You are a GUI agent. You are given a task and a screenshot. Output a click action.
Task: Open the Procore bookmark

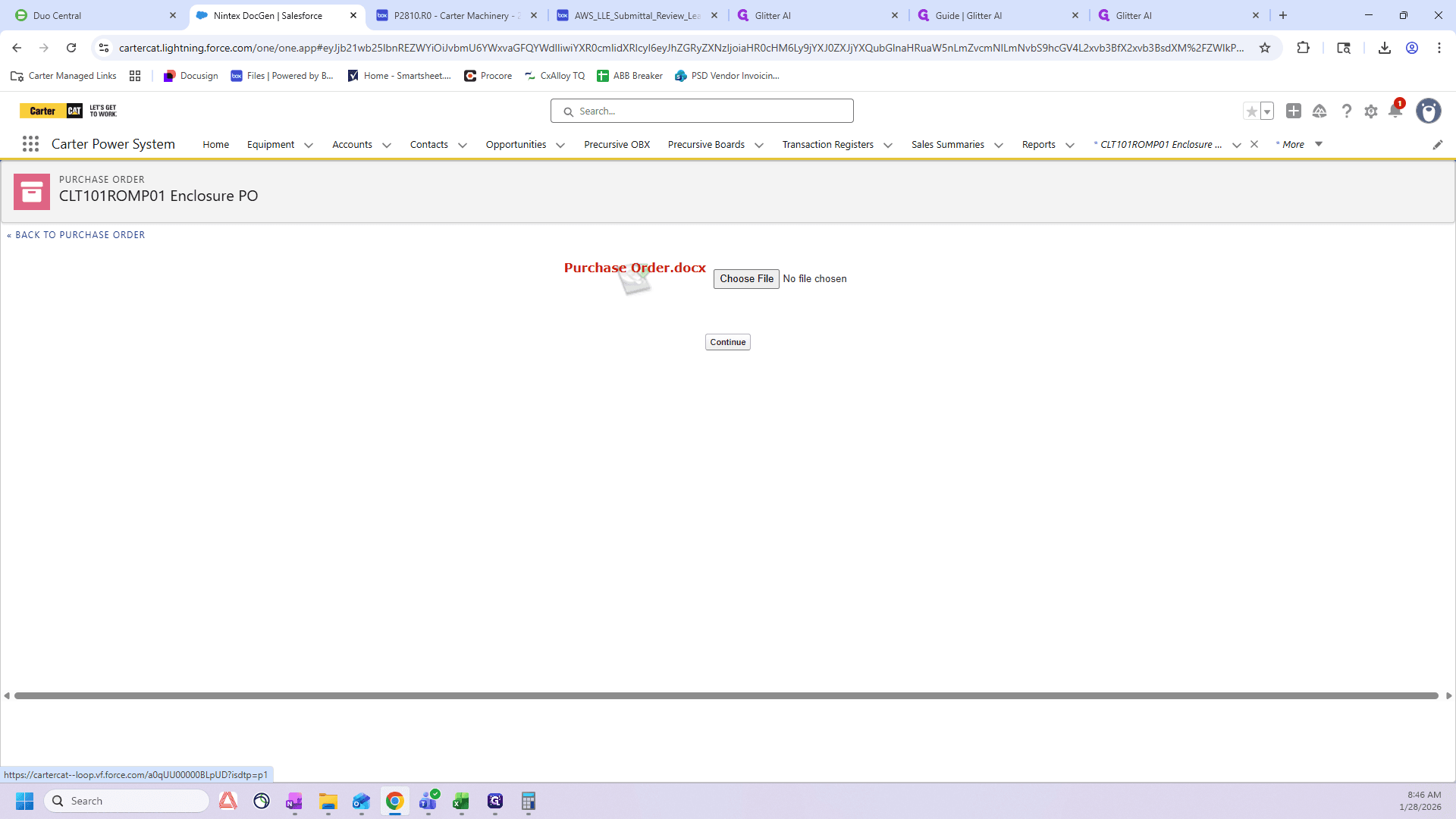[x=488, y=76]
